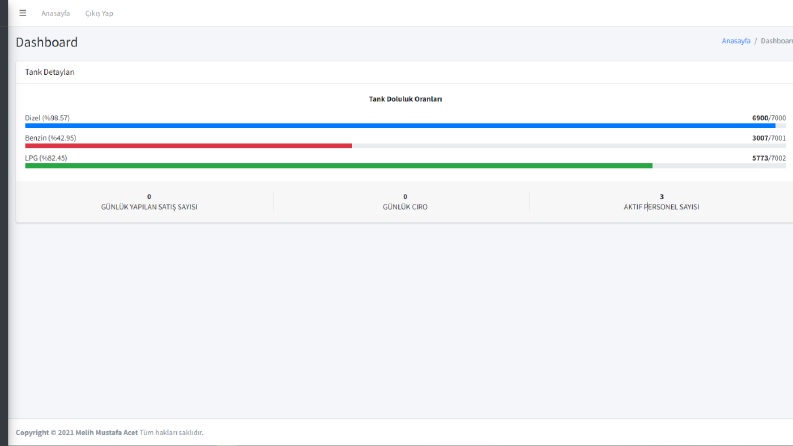
Task: Follow the blue Anasayfa breadcrumb link
Action: click(736, 41)
